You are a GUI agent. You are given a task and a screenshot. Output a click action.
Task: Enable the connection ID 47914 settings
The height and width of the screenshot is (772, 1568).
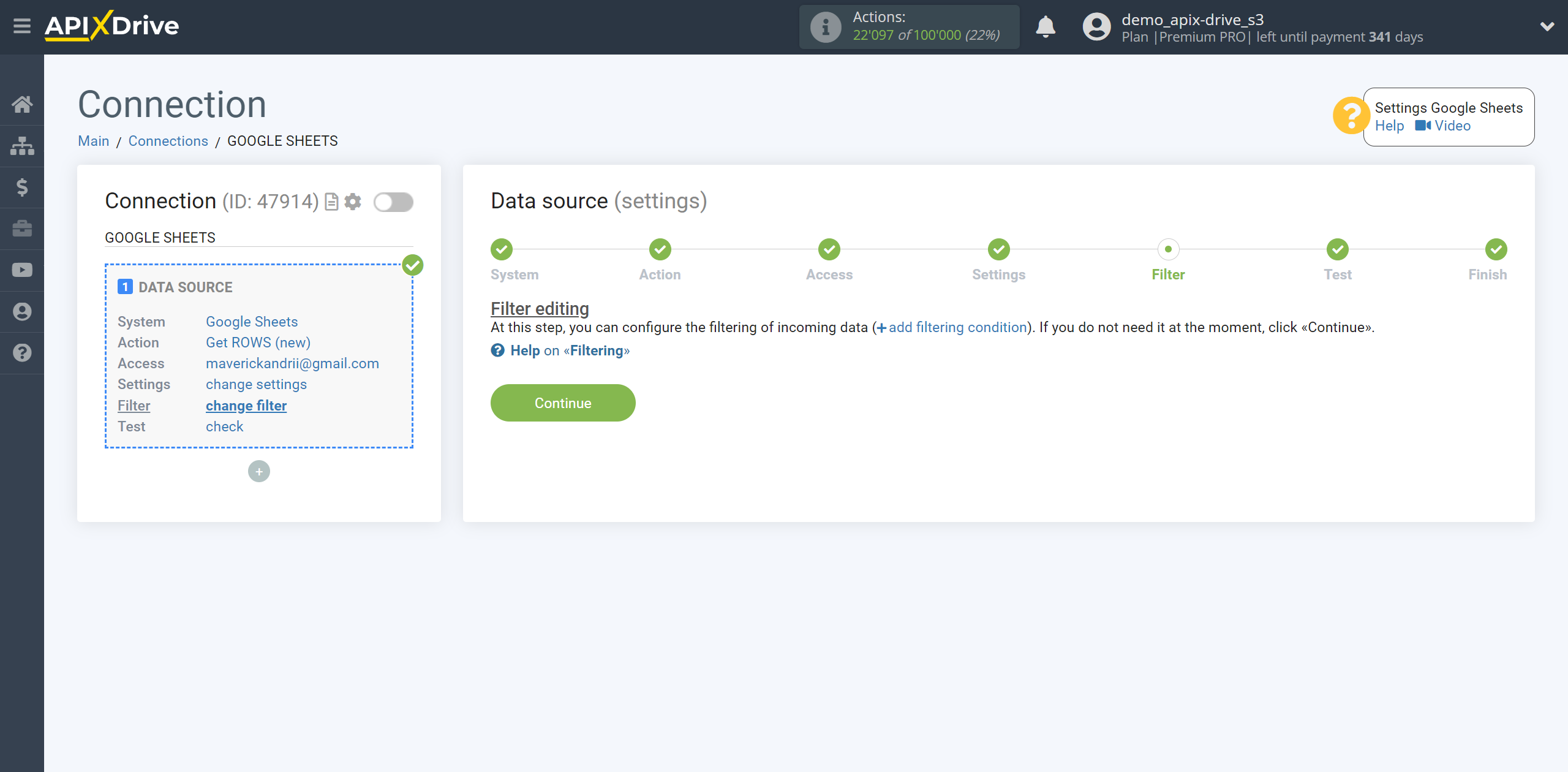(394, 201)
